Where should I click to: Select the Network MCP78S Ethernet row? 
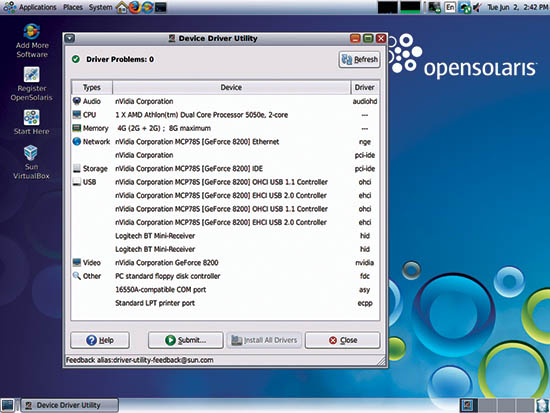[225, 142]
